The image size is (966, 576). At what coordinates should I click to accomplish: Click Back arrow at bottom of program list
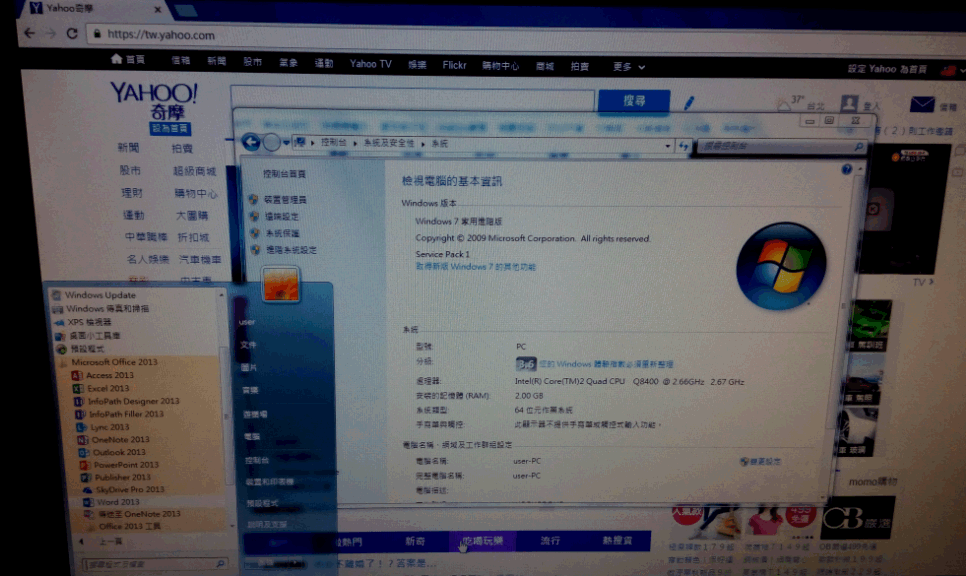click(x=102, y=542)
